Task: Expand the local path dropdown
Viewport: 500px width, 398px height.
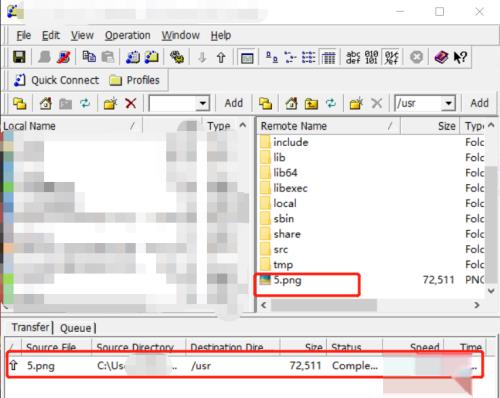Action: [202, 104]
